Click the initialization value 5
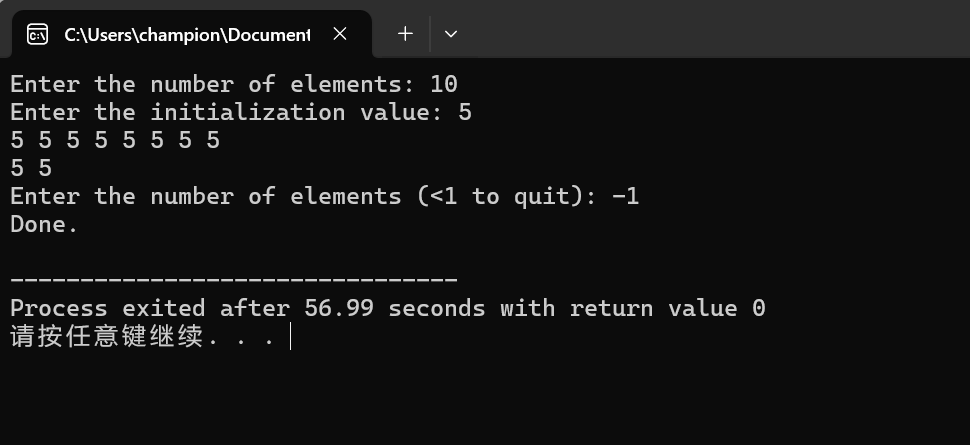This screenshot has height=445, width=970. pyautogui.click(x=465, y=113)
